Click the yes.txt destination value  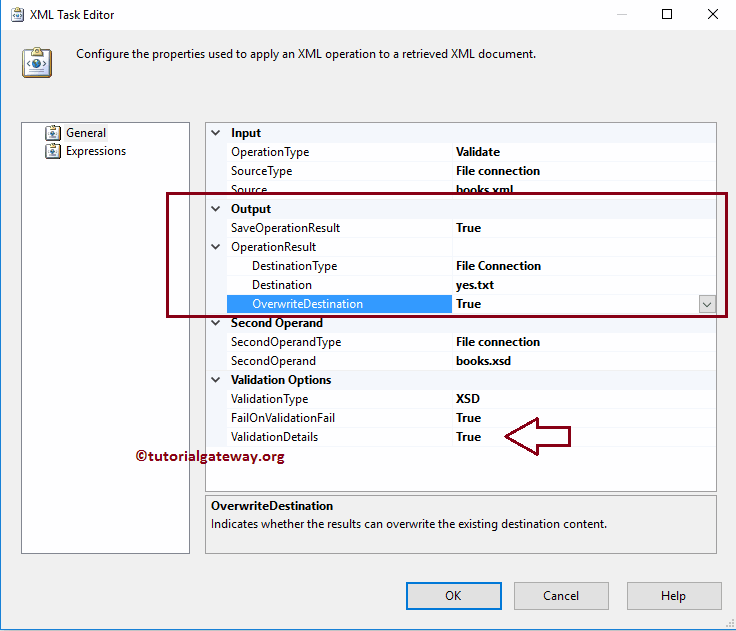click(475, 285)
